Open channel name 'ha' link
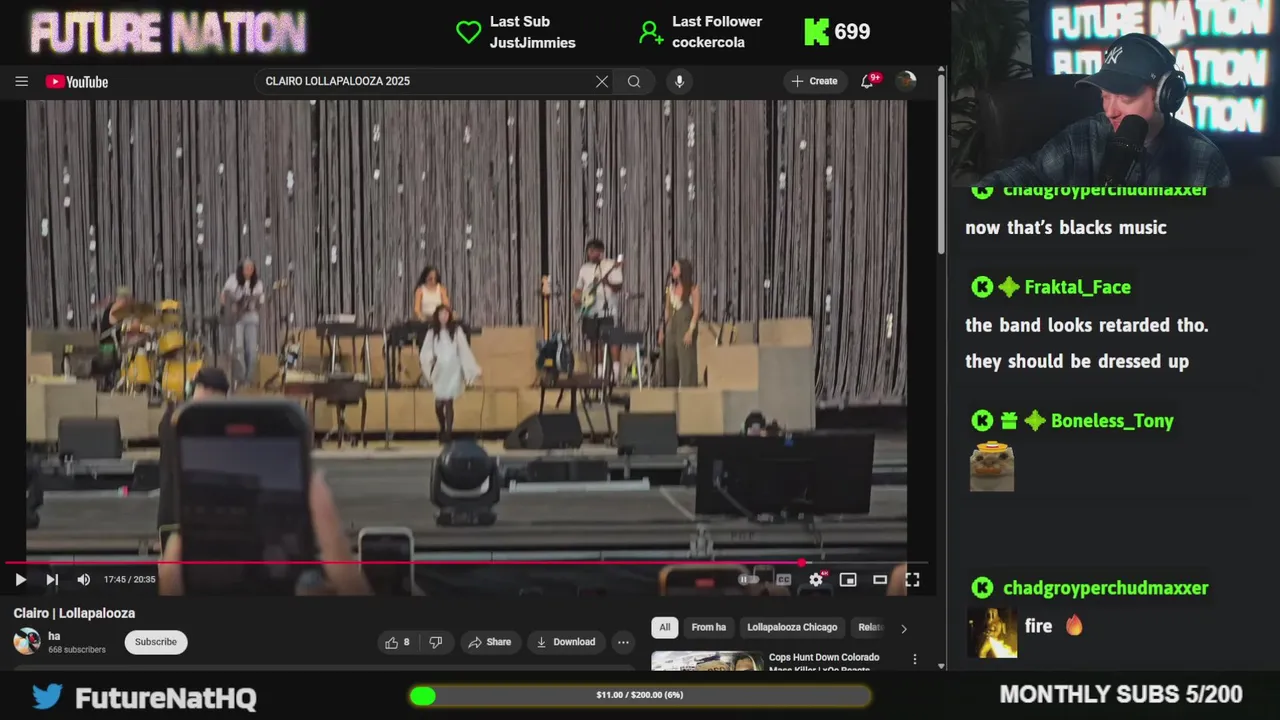This screenshot has width=1280, height=720. tap(54, 636)
